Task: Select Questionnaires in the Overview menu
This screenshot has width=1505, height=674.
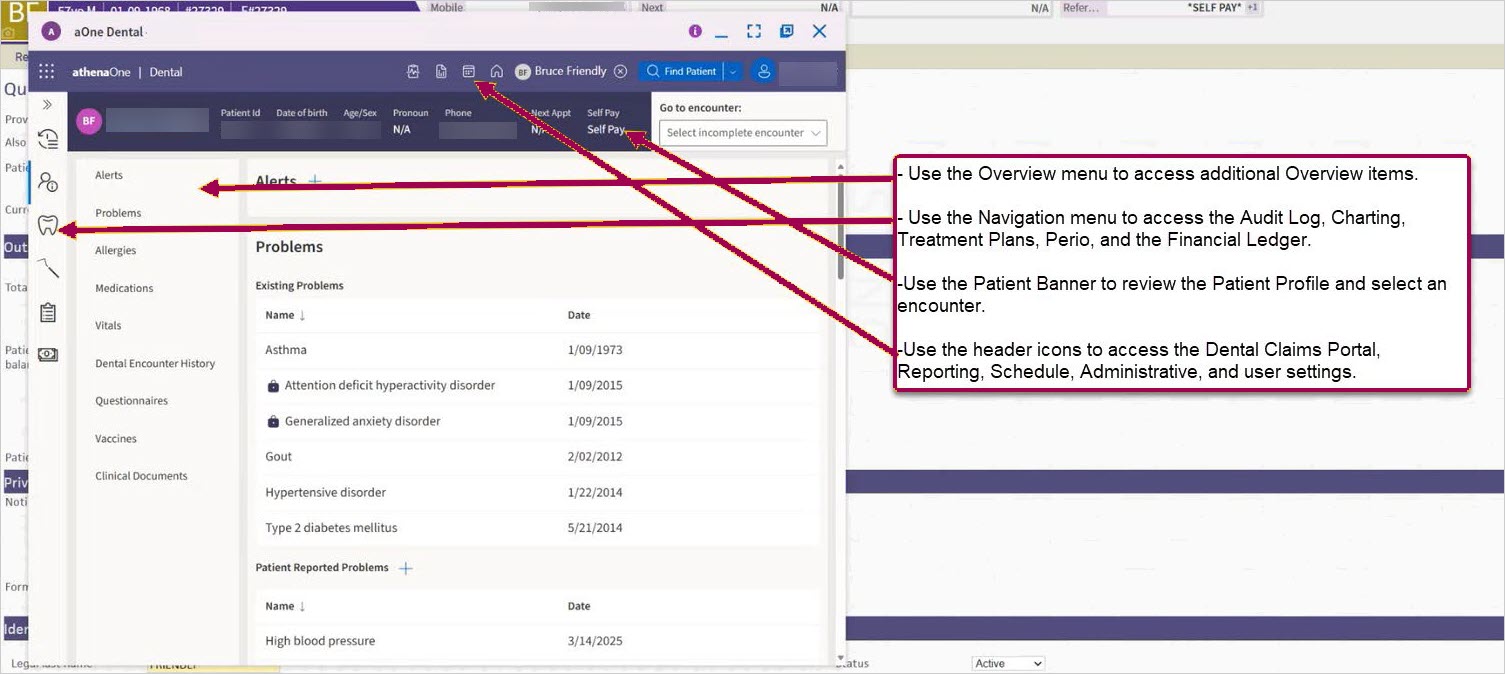Action: [x=131, y=400]
